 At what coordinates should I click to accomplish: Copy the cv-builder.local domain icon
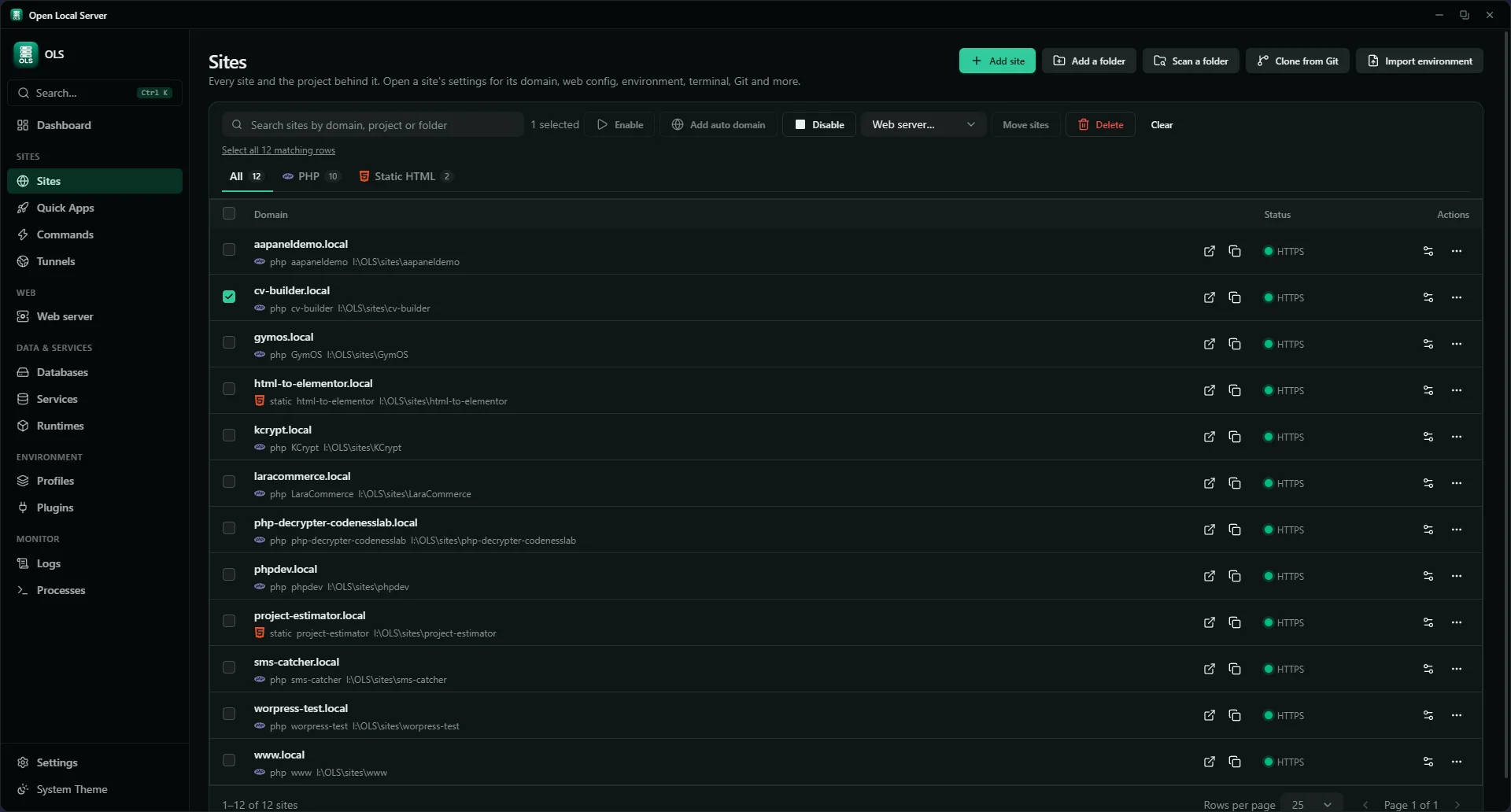(1235, 297)
